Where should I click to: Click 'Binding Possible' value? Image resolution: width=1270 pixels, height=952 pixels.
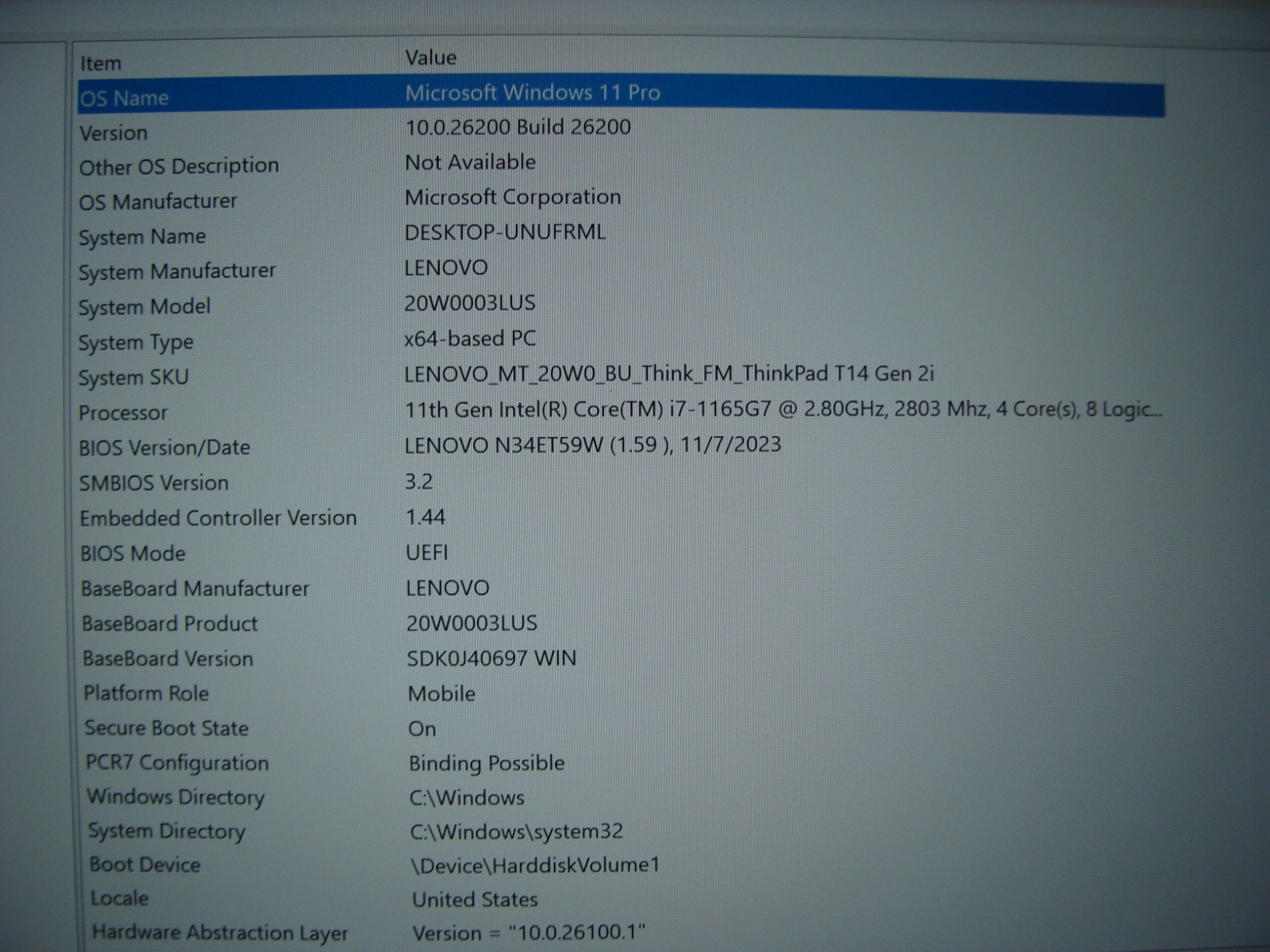point(487,763)
